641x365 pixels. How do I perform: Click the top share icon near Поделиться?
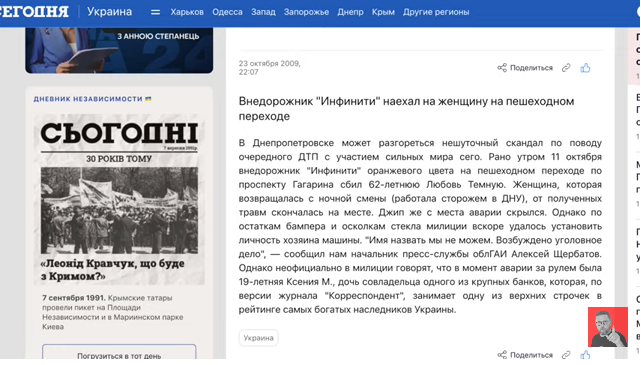[x=502, y=68]
